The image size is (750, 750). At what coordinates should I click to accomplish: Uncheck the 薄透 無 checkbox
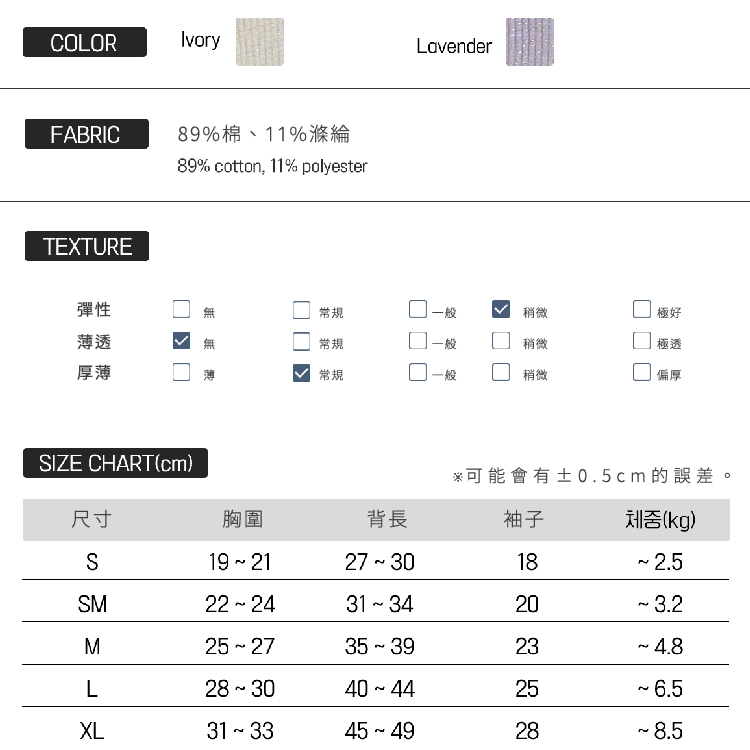[x=181, y=341]
